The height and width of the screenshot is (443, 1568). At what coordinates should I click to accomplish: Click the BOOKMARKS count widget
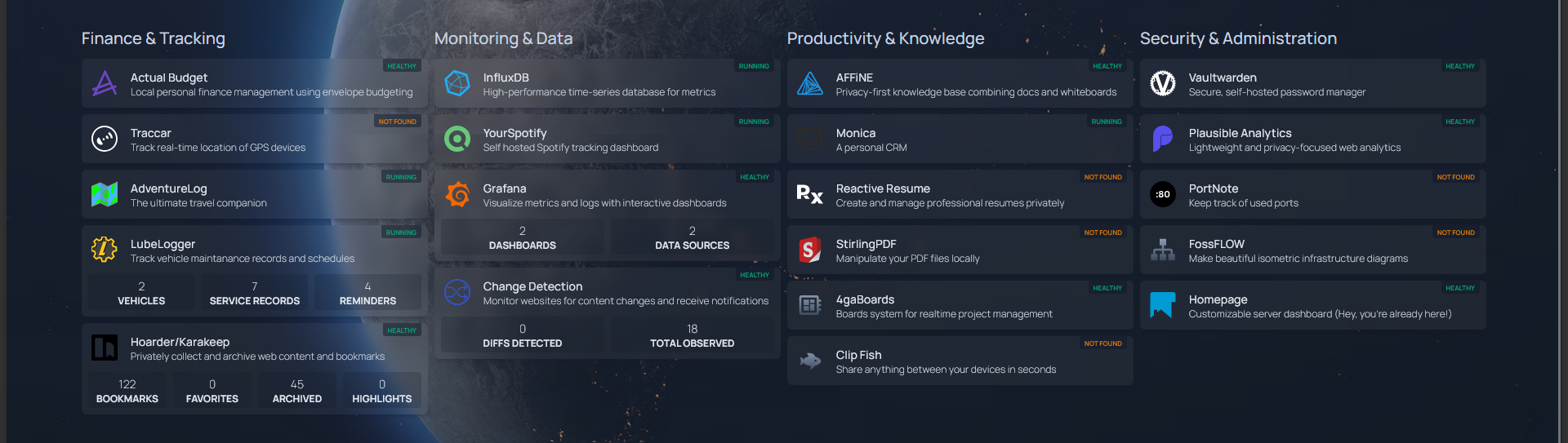pyautogui.click(x=127, y=391)
